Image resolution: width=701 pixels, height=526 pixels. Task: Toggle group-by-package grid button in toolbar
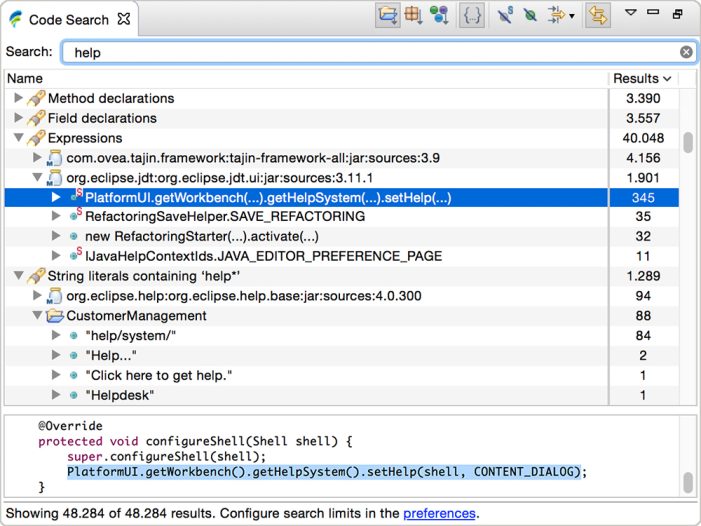pos(413,16)
